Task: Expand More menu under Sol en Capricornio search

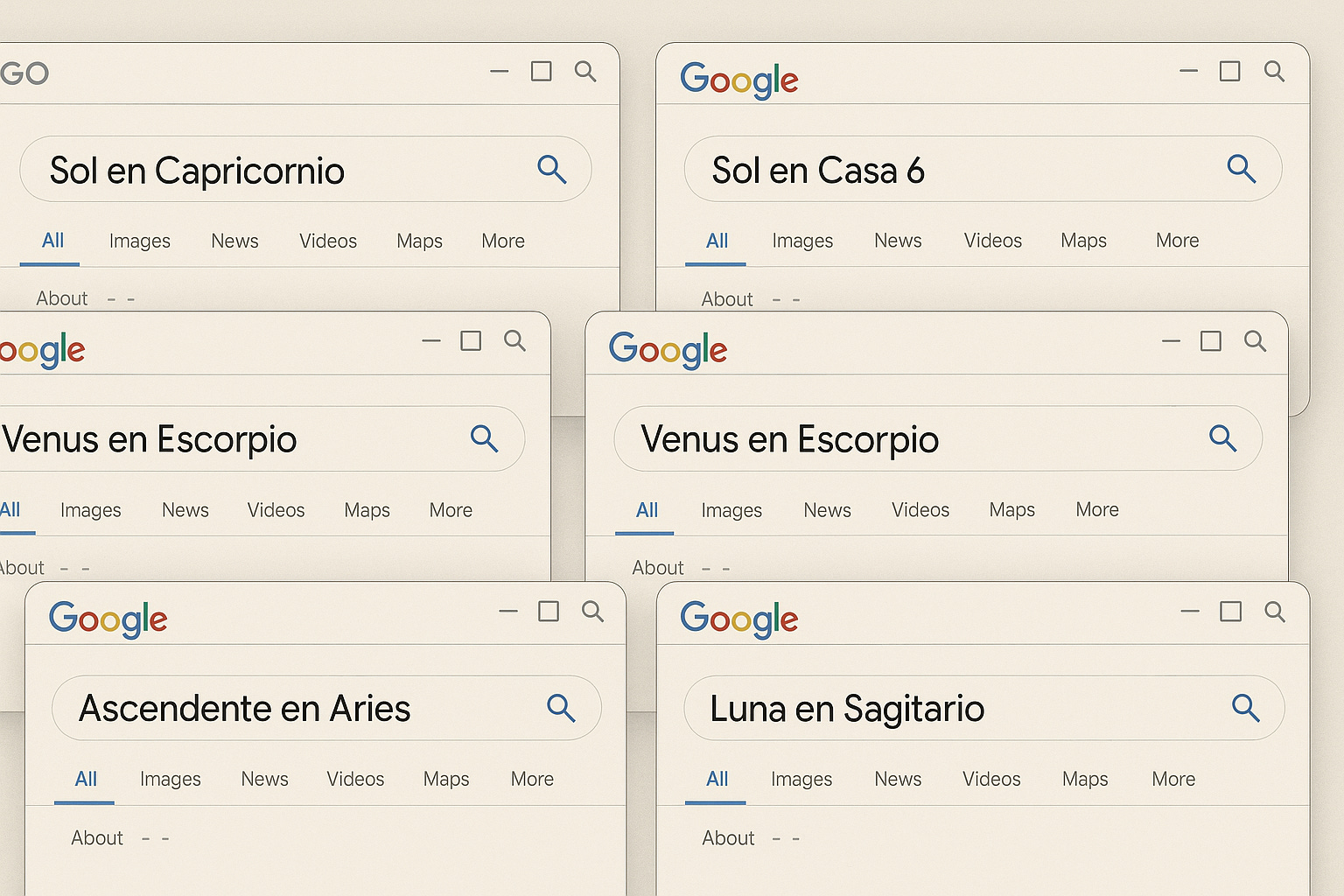Action: click(x=503, y=241)
